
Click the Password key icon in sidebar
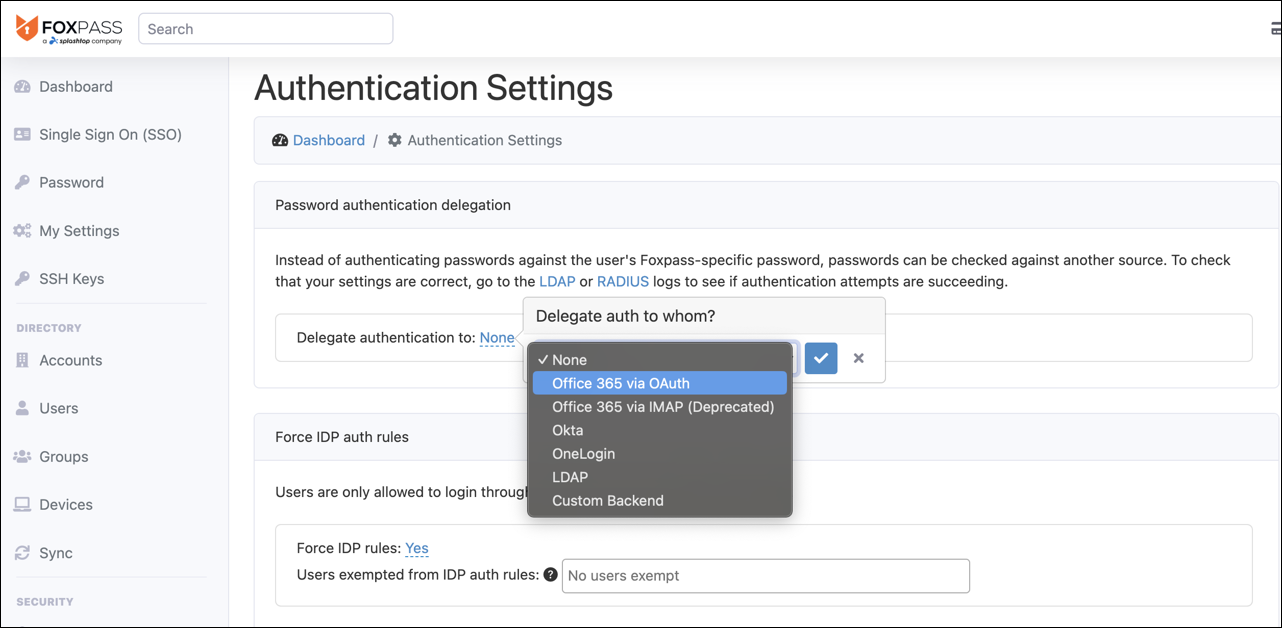click(x=22, y=183)
